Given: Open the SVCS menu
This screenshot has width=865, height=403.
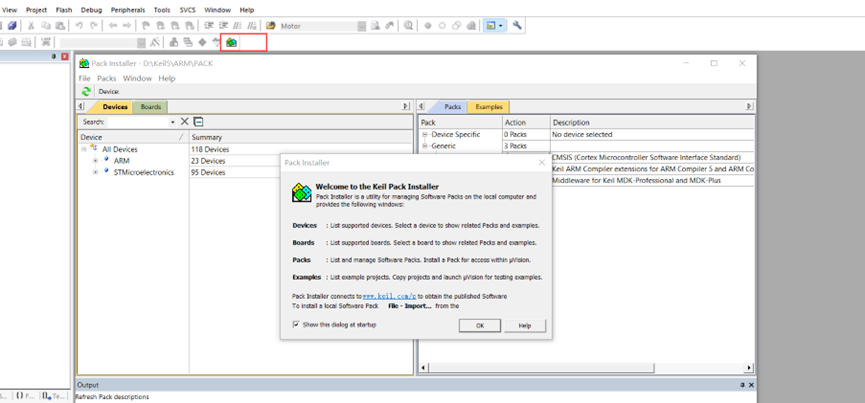Looking at the screenshot, I should [188, 10].
